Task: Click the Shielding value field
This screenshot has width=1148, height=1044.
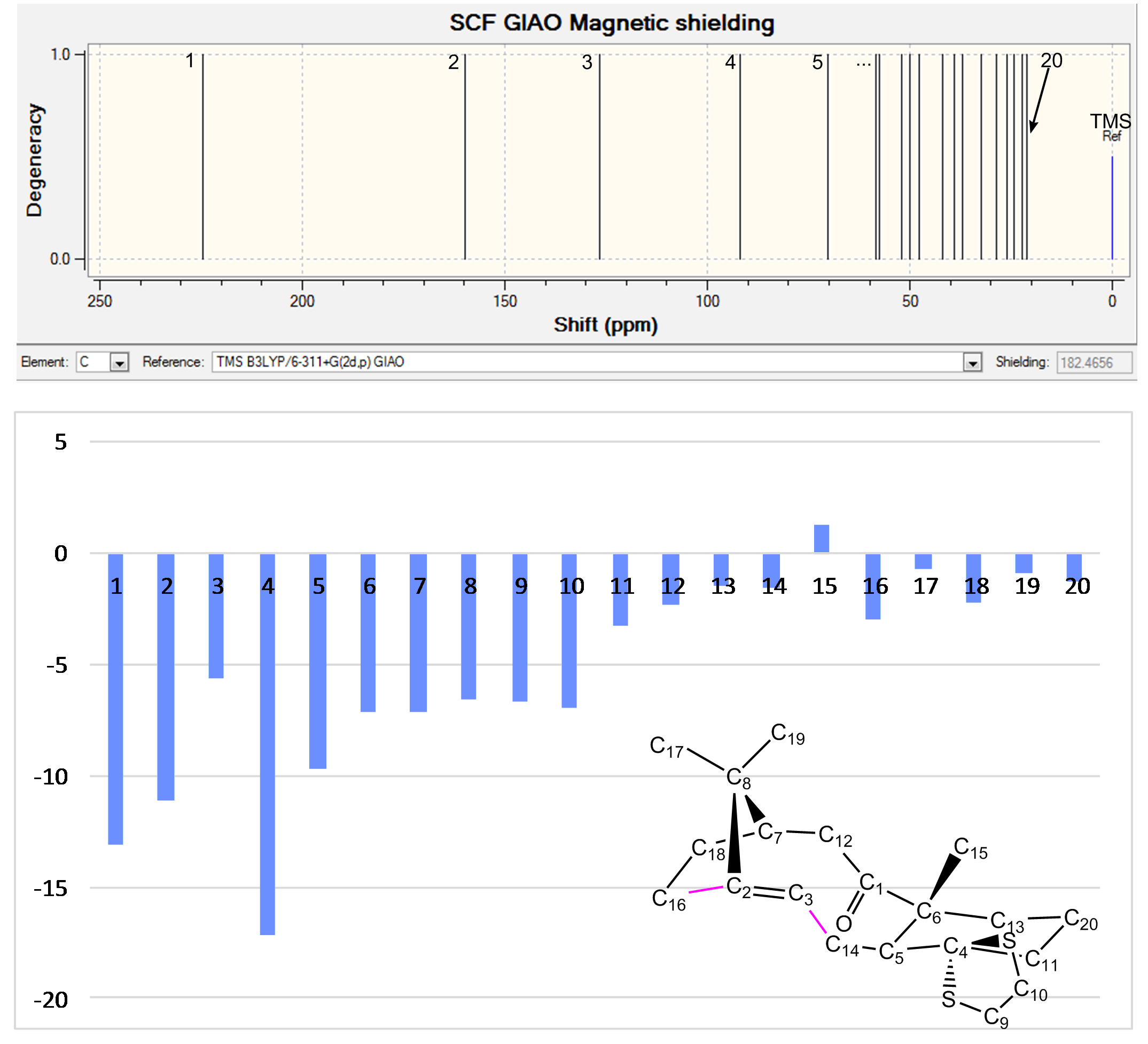Action: click(x=1094, y=363)
